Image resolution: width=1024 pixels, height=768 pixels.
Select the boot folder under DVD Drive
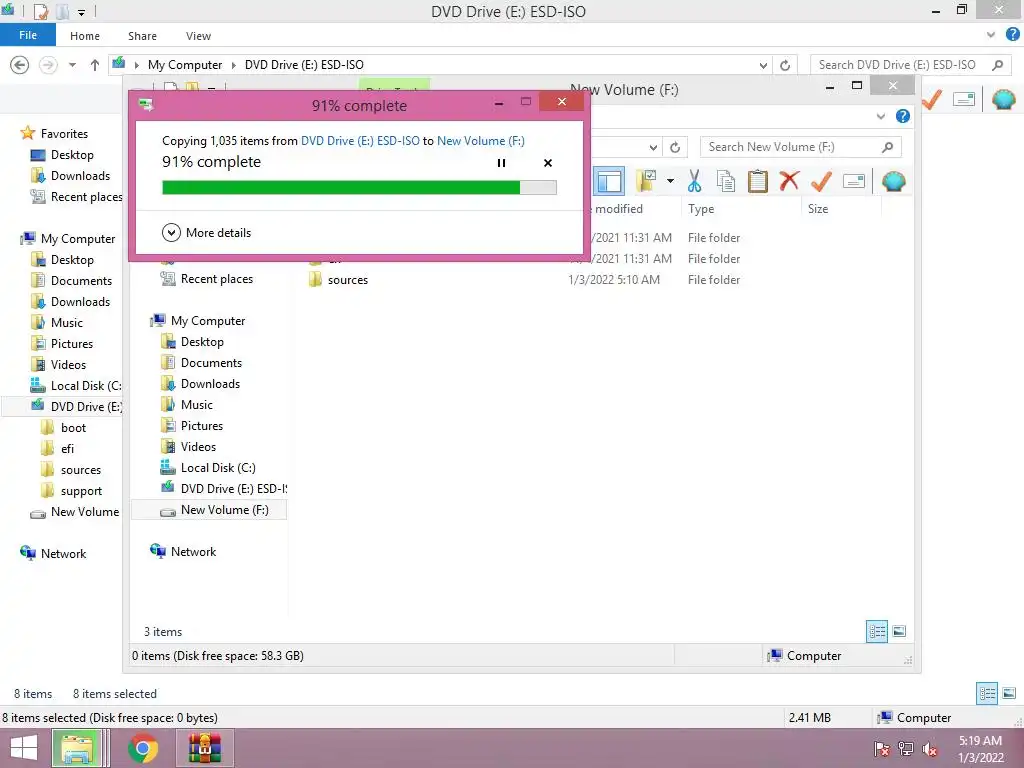[63, 428]
